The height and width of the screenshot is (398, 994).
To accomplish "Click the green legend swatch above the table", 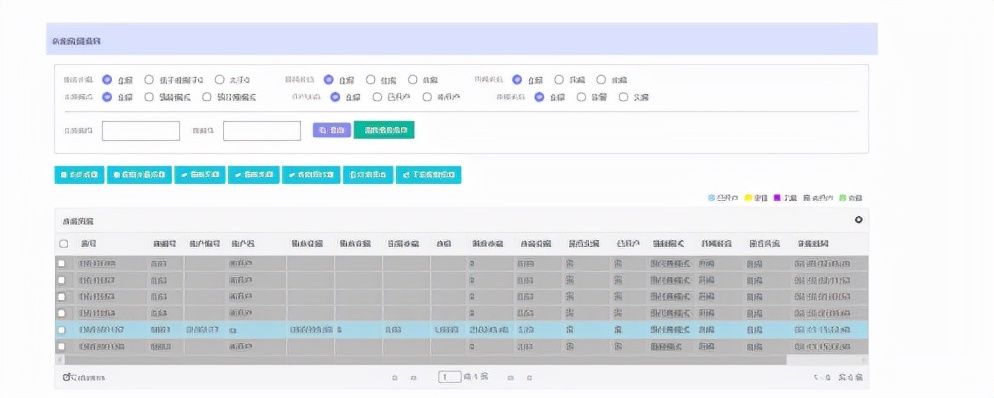I will 842,198.
